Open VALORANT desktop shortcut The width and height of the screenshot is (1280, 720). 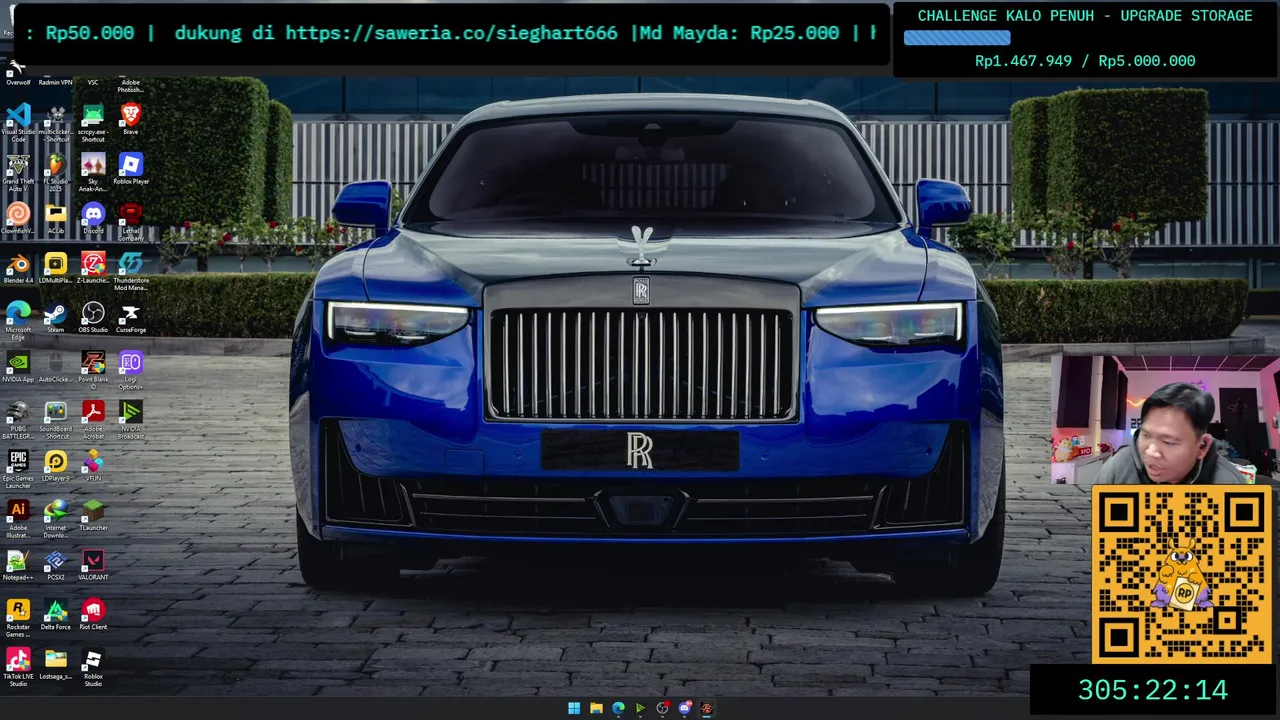point(93,564)
